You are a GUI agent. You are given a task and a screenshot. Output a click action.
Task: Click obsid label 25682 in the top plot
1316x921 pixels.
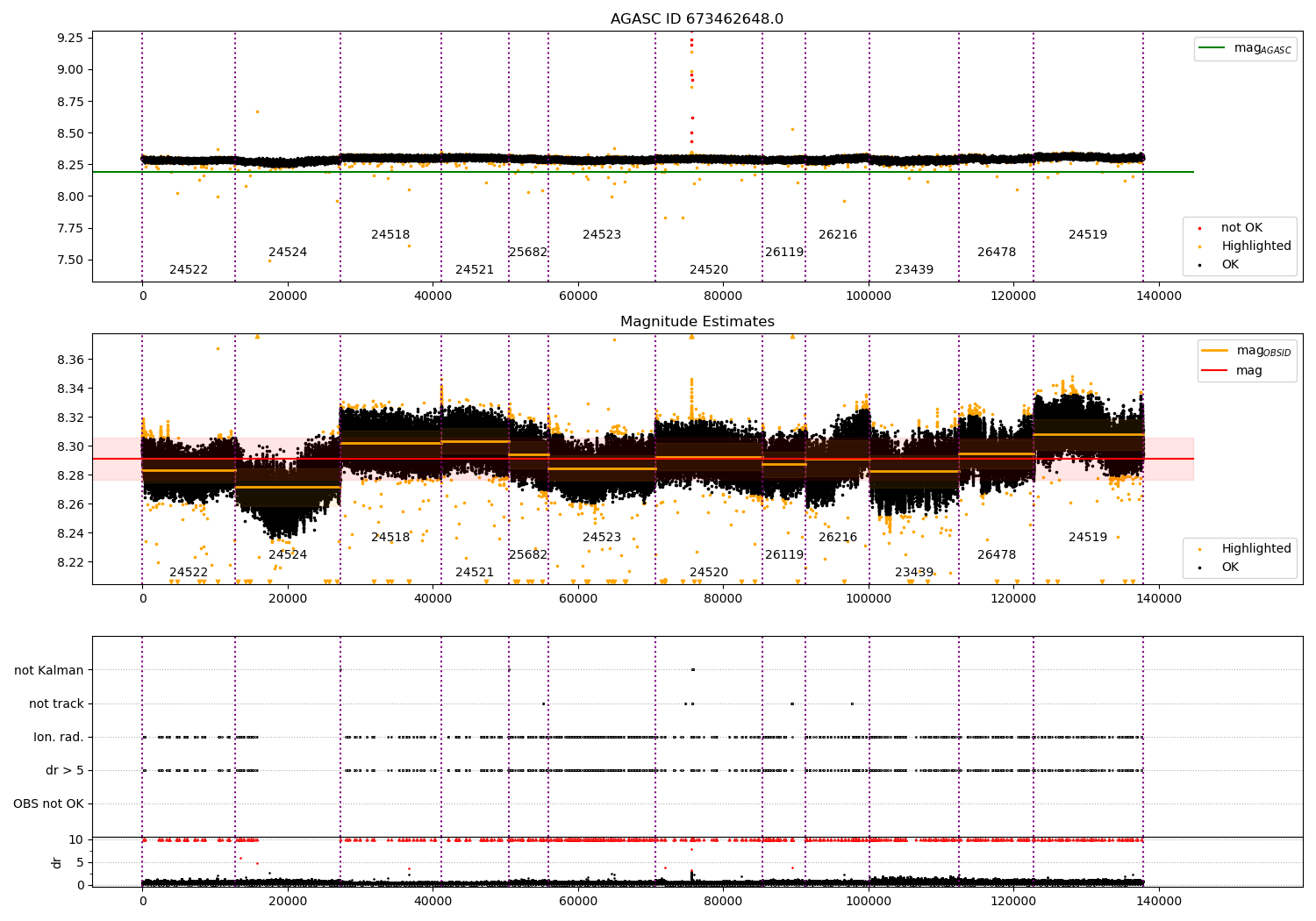point(528,252)
